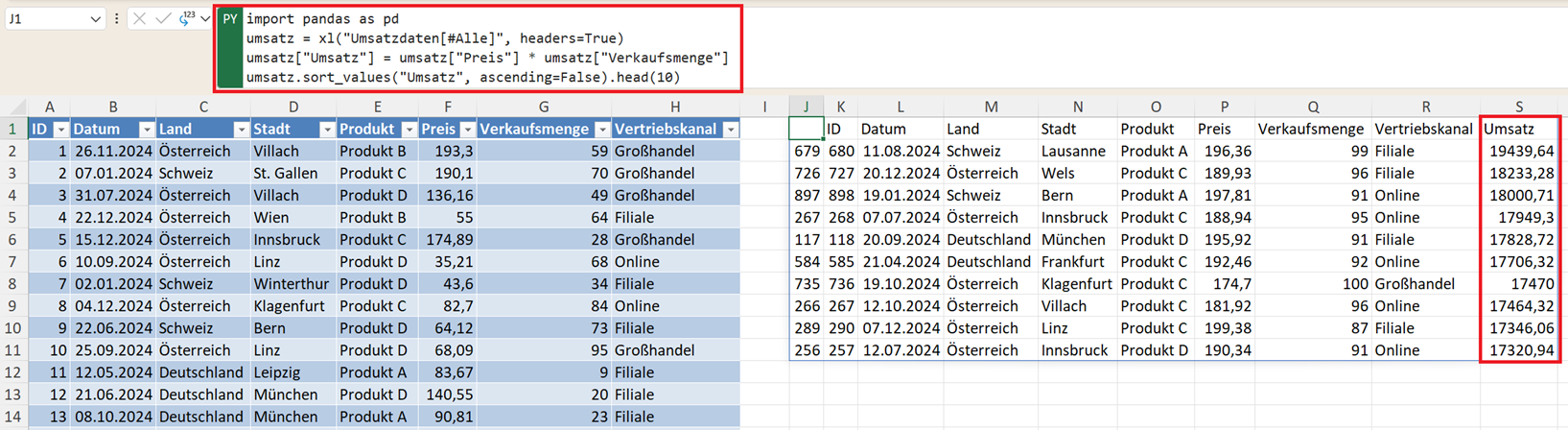Click the Umsatz cell with value 19439,64
Viewport: 1568px width, 430px height.
pos(1520,152)
